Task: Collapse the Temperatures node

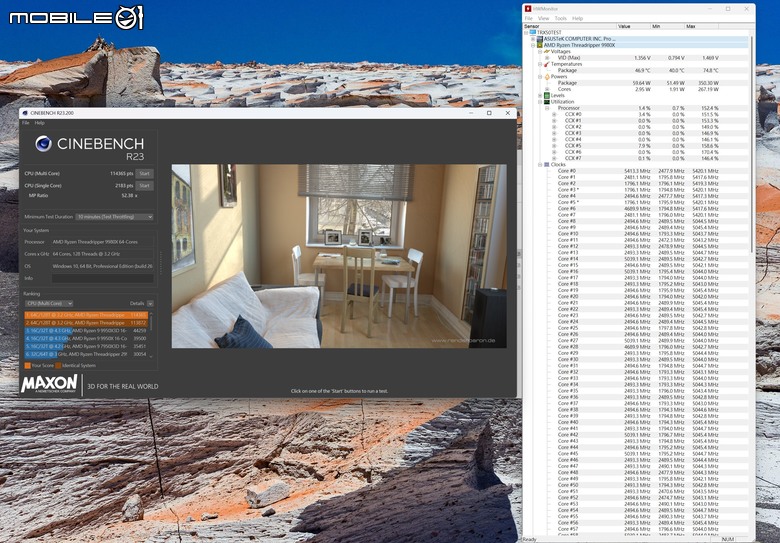Action: 540,64
